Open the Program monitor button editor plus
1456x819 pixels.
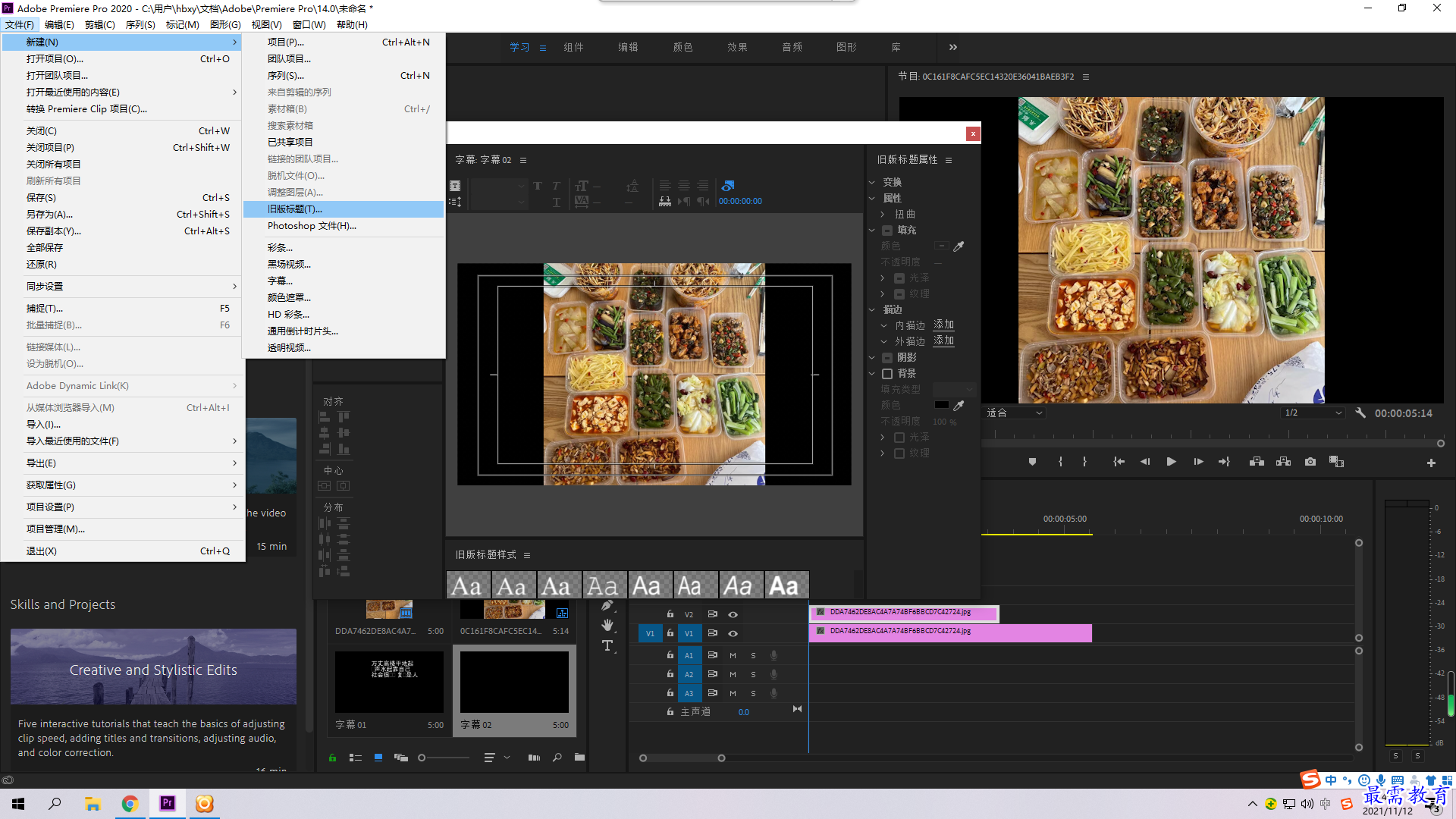[x=1431, y=463]
